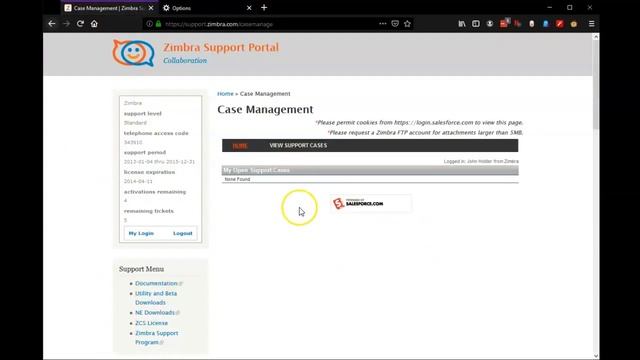
Task: Open the Firefox account icon
Action: click(x=489, y=24)
